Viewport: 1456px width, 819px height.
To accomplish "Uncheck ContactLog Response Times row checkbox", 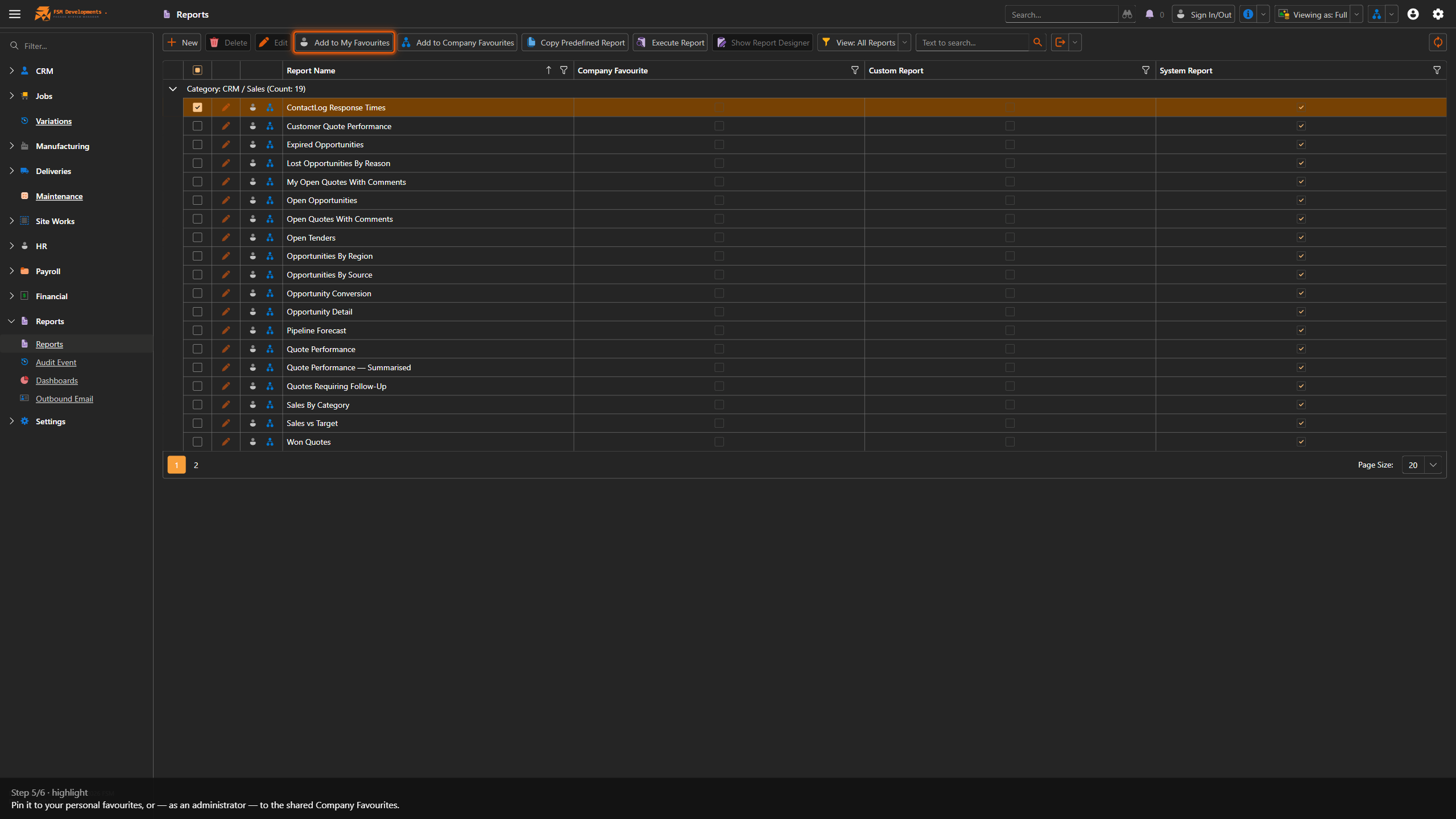I will (x=197, y=107).
